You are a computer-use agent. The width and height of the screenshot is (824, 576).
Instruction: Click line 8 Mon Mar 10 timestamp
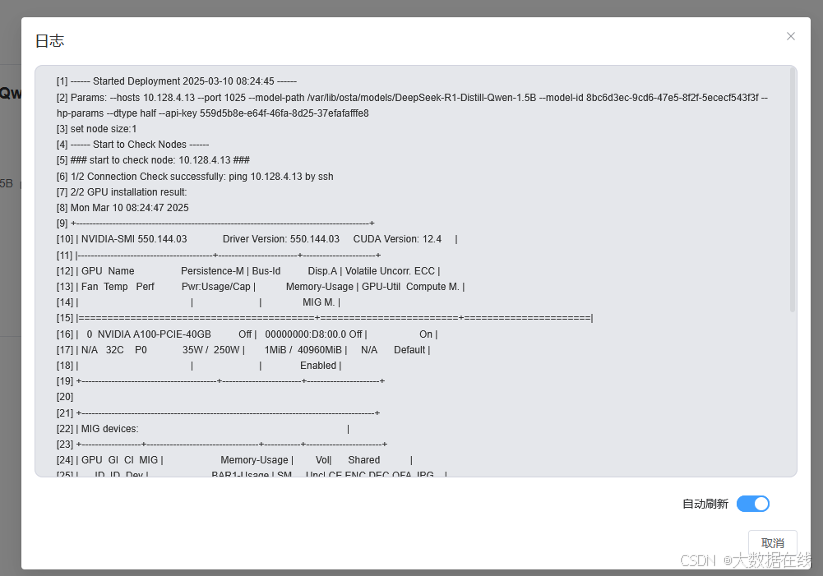[122, 208]
